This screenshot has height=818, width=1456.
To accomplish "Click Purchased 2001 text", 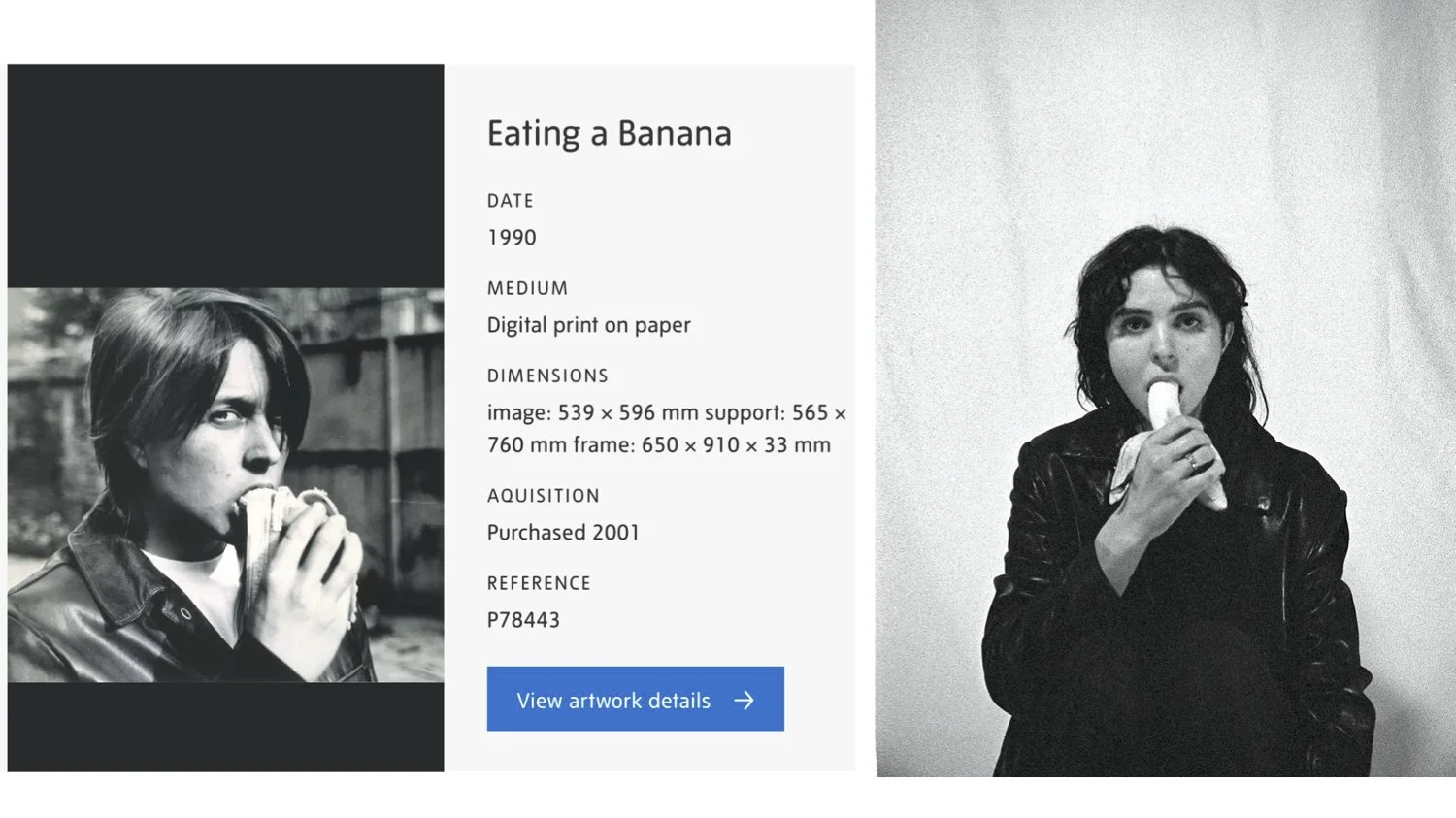I will [x=563, y=533].
